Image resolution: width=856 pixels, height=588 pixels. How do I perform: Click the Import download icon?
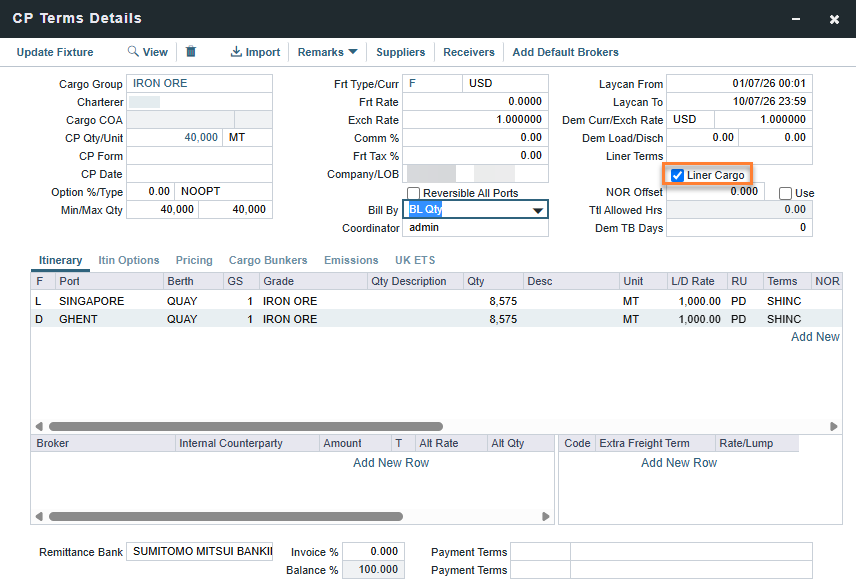(x=236, y=51)
